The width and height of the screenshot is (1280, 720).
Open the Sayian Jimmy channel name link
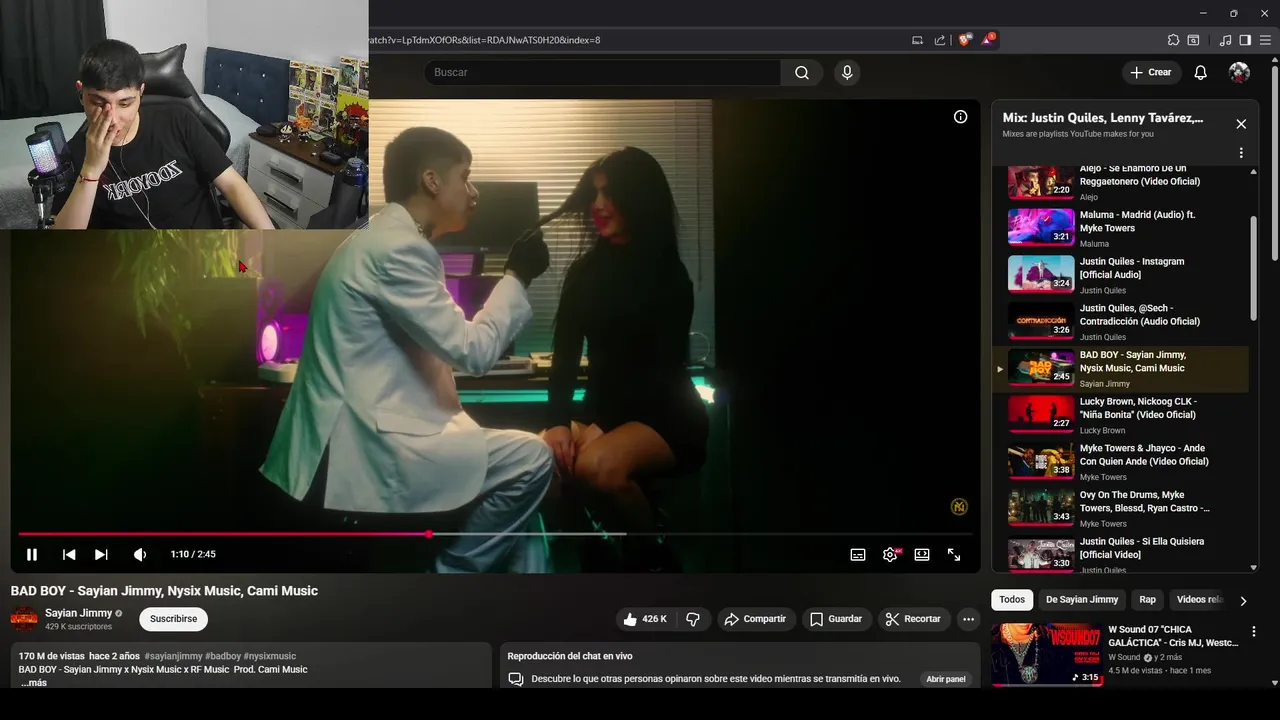[x=78, y=613]
